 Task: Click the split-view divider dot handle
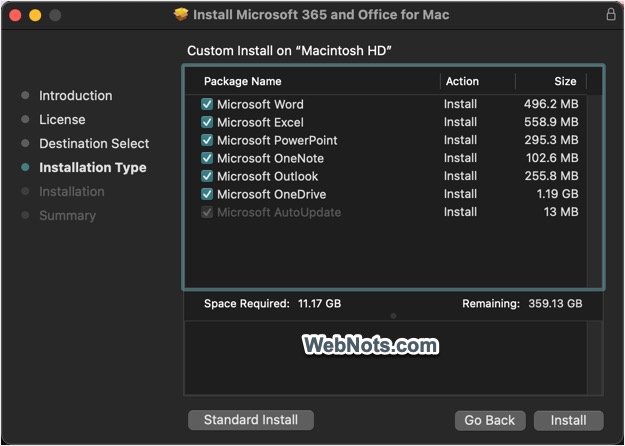click(393, 316)
